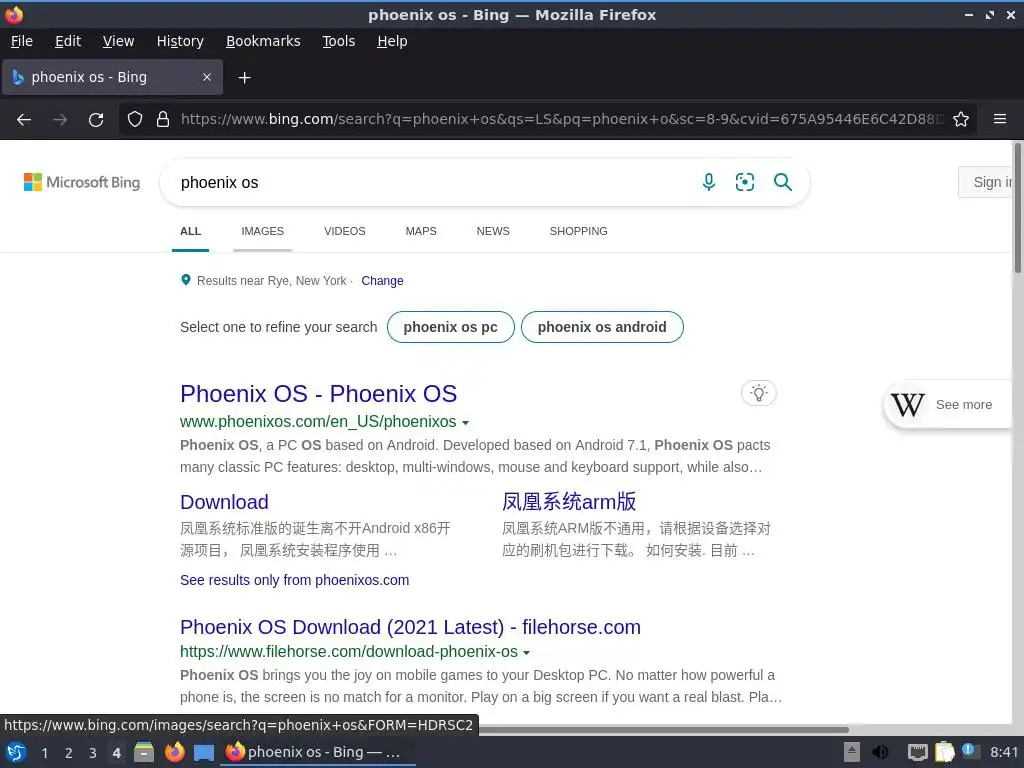Open the volume control in system tray
The height and width of the screenshot is (768, 1024).
(x=880, y=752)
